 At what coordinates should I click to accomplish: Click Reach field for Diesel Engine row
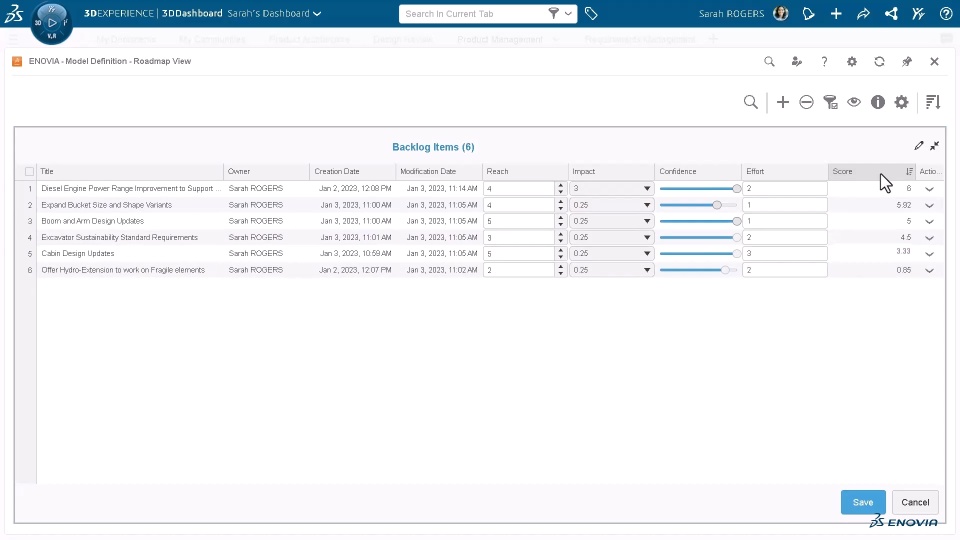click(x=519, y=189)
